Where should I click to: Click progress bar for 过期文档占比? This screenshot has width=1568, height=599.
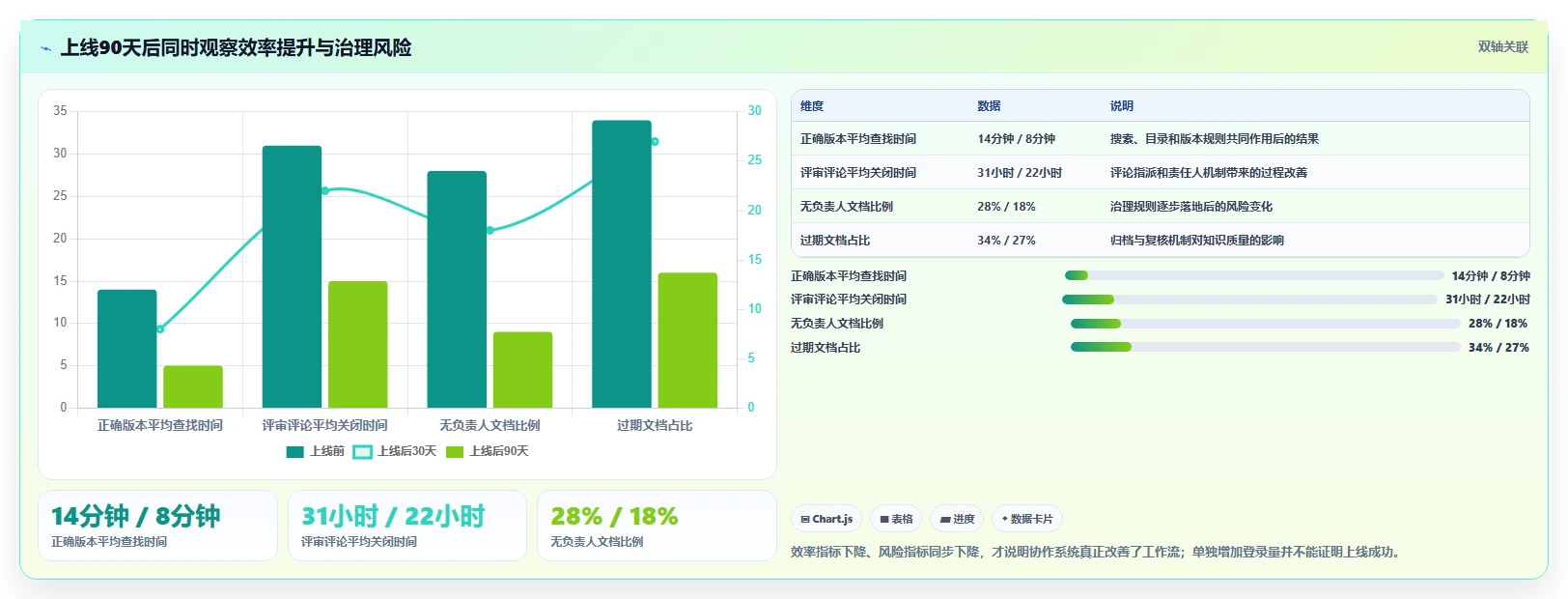[1266, 347]
